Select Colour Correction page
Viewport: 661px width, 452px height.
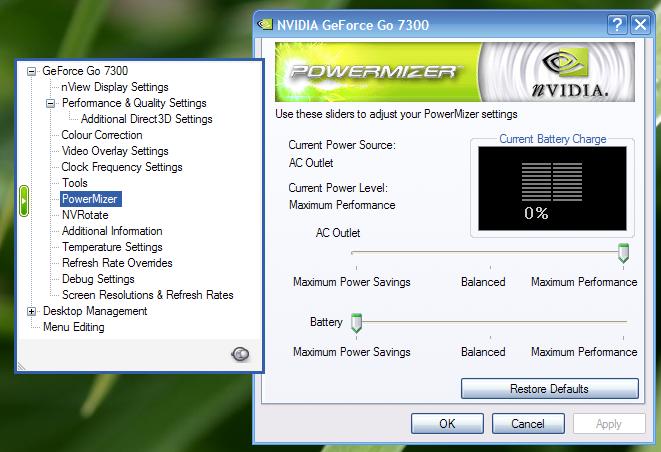point(102,135)
